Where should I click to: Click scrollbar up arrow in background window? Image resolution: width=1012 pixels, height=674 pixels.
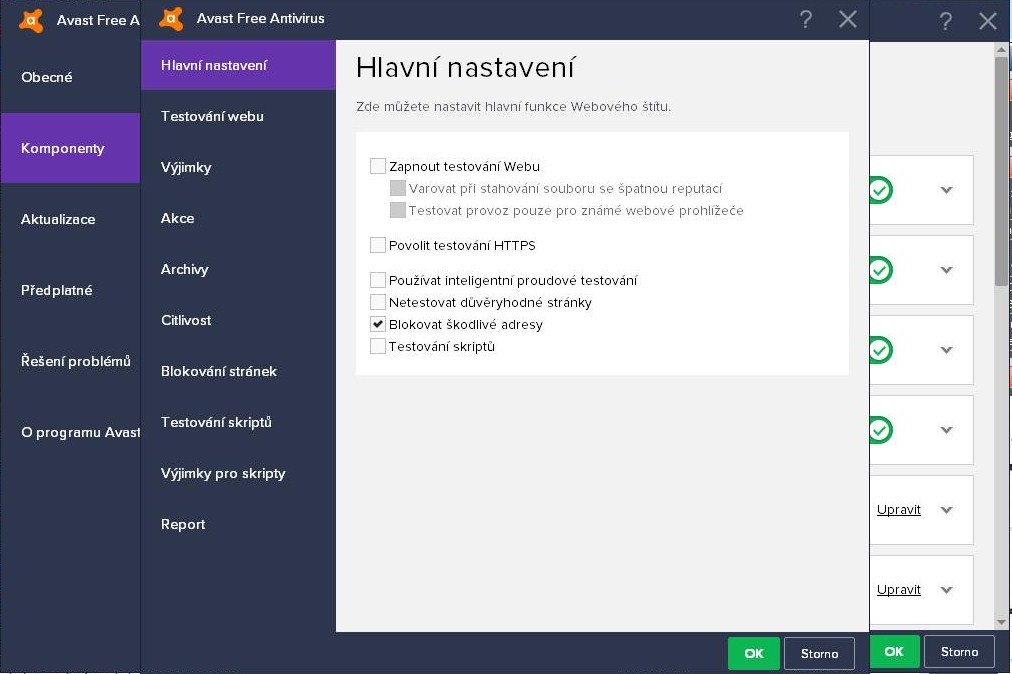(1001, 49)
